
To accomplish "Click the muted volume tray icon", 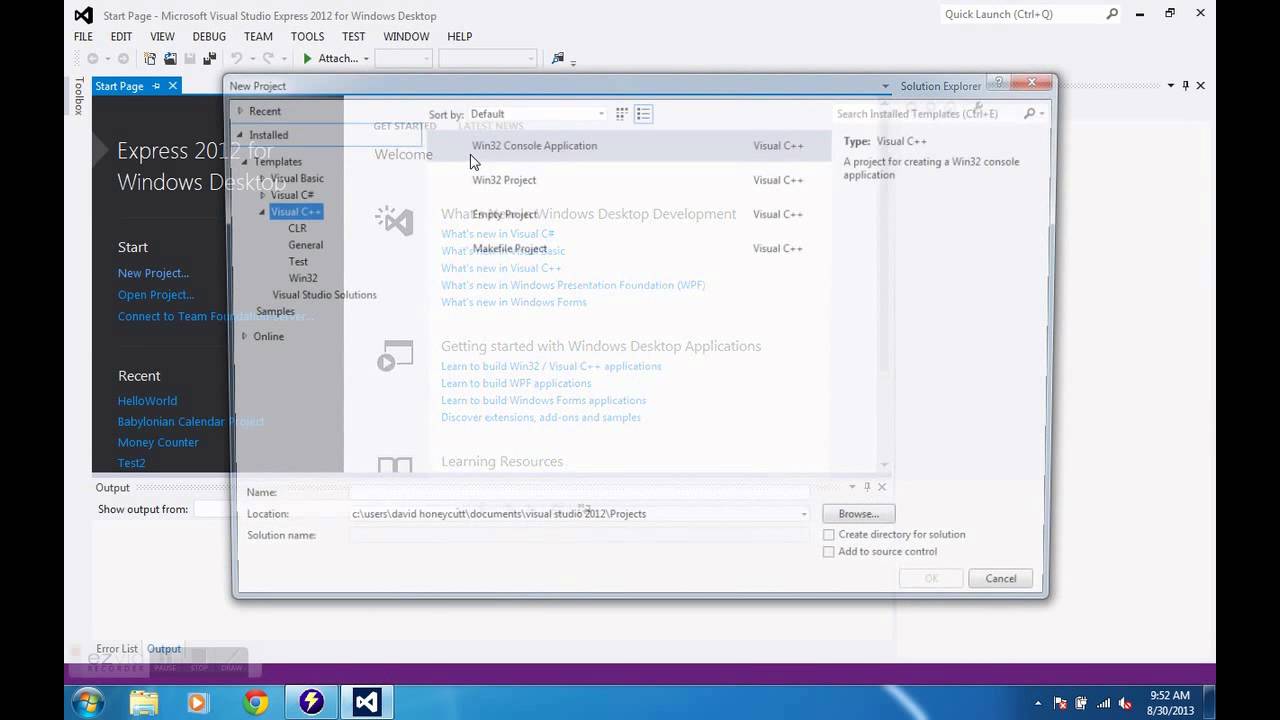I will [1124, 703].
